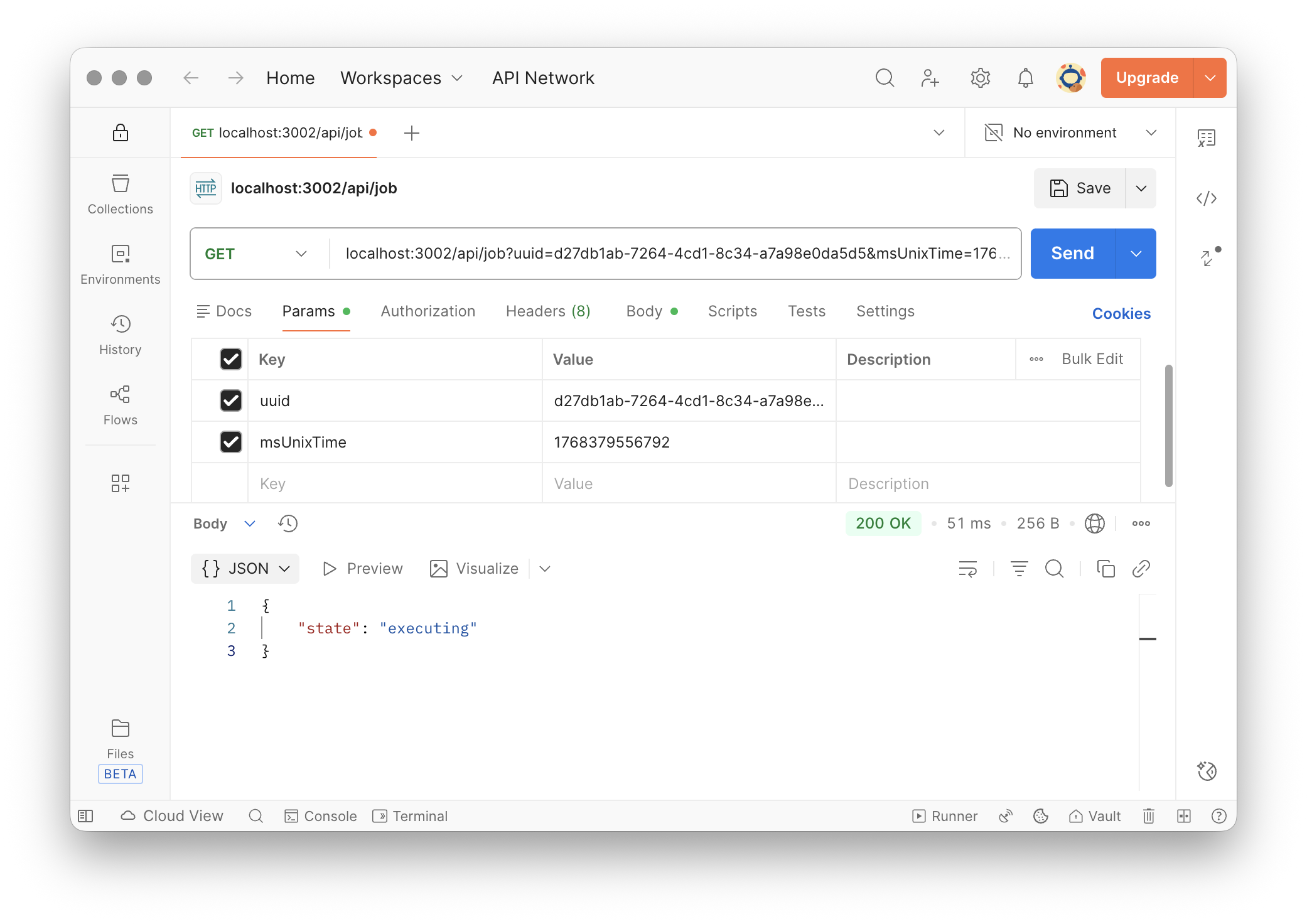This screenshot has height=924, width=1307.
Task: Toggle the select-all params checkbox in the header
Action: (231, 359)
